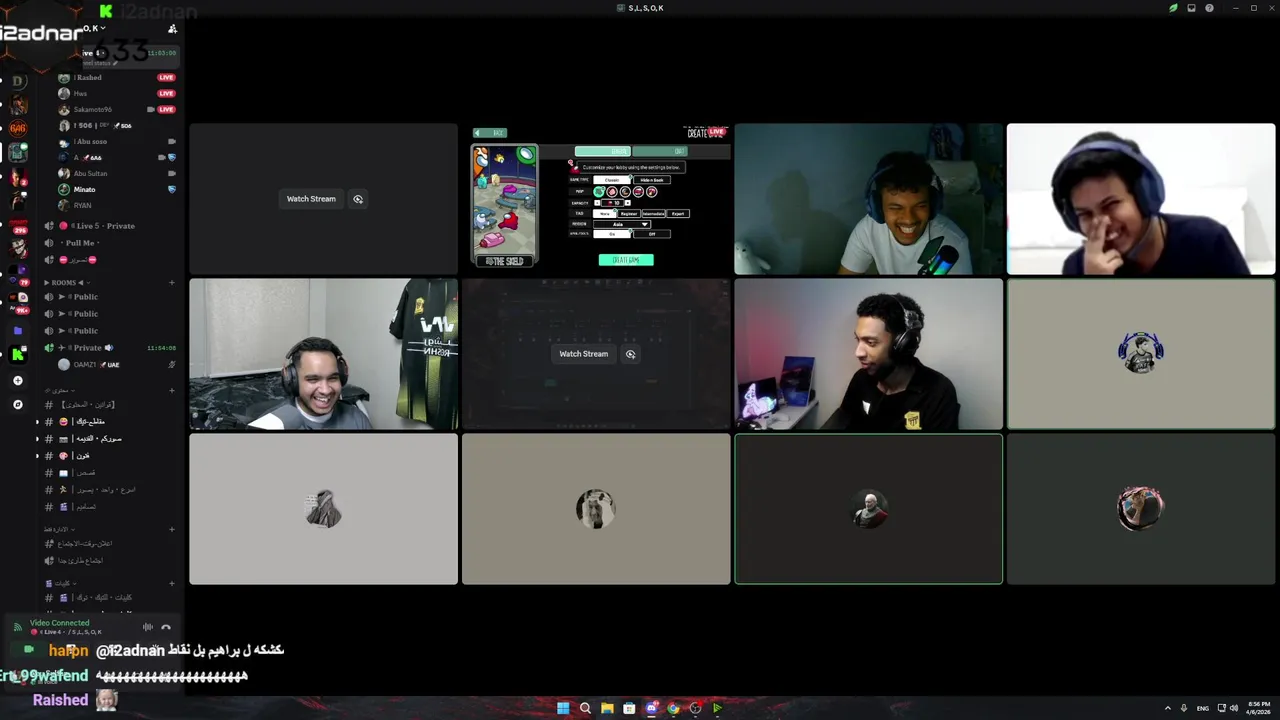Click Create Game in Among Us stream
Image resolution: width=1280 pixels, height=720 pixels.
(626, 260)
